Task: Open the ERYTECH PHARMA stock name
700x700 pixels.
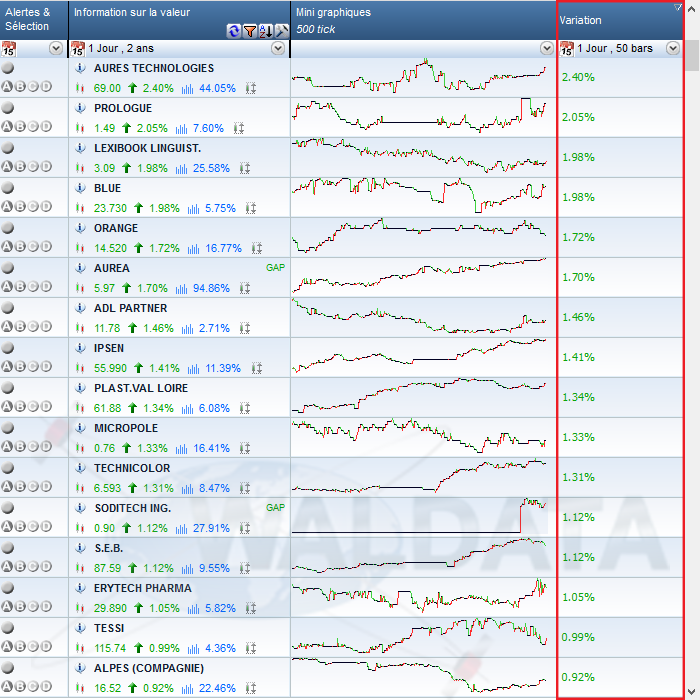Action: [142, 588]
